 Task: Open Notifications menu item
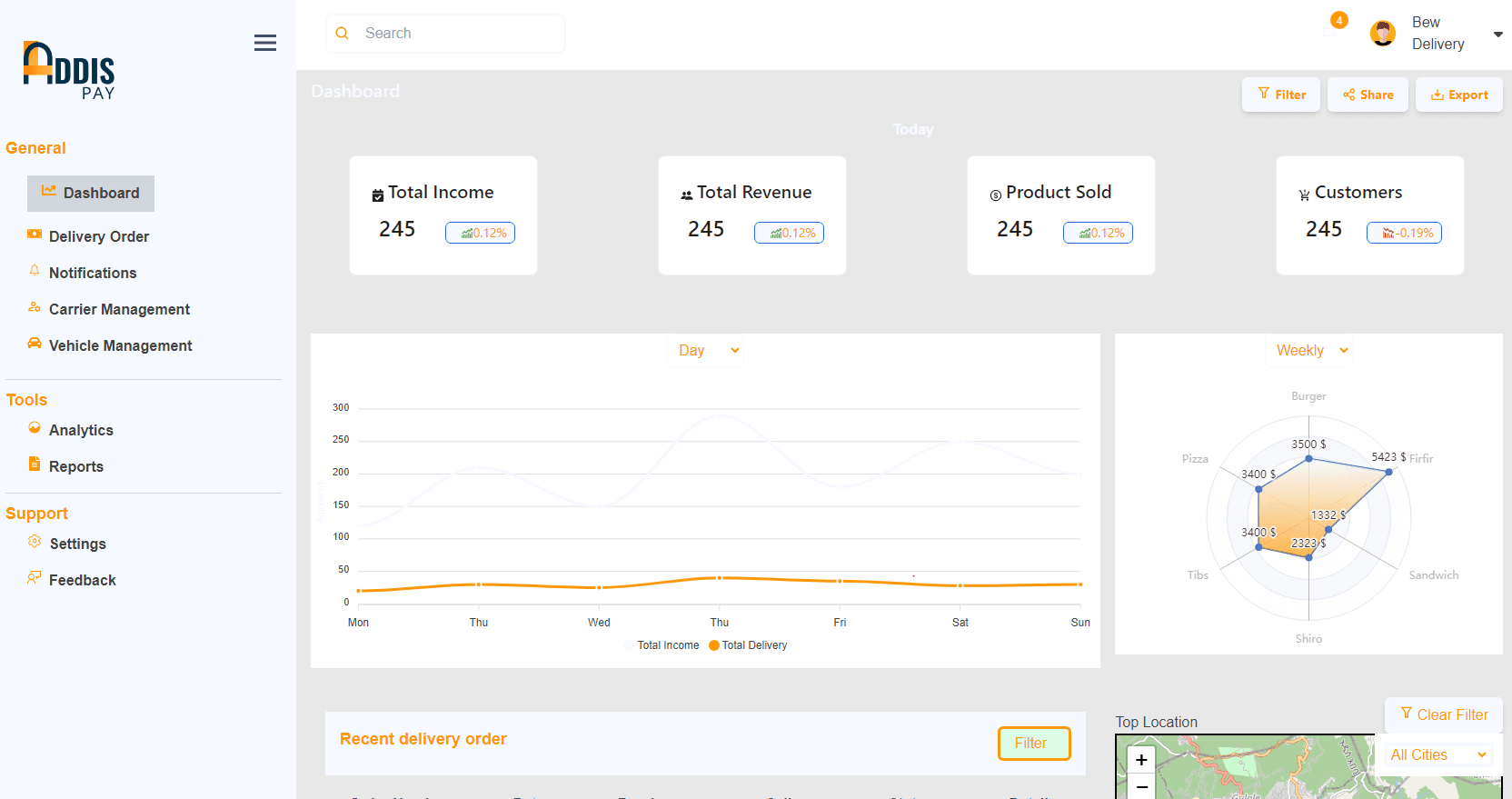[x=93, y=273]
